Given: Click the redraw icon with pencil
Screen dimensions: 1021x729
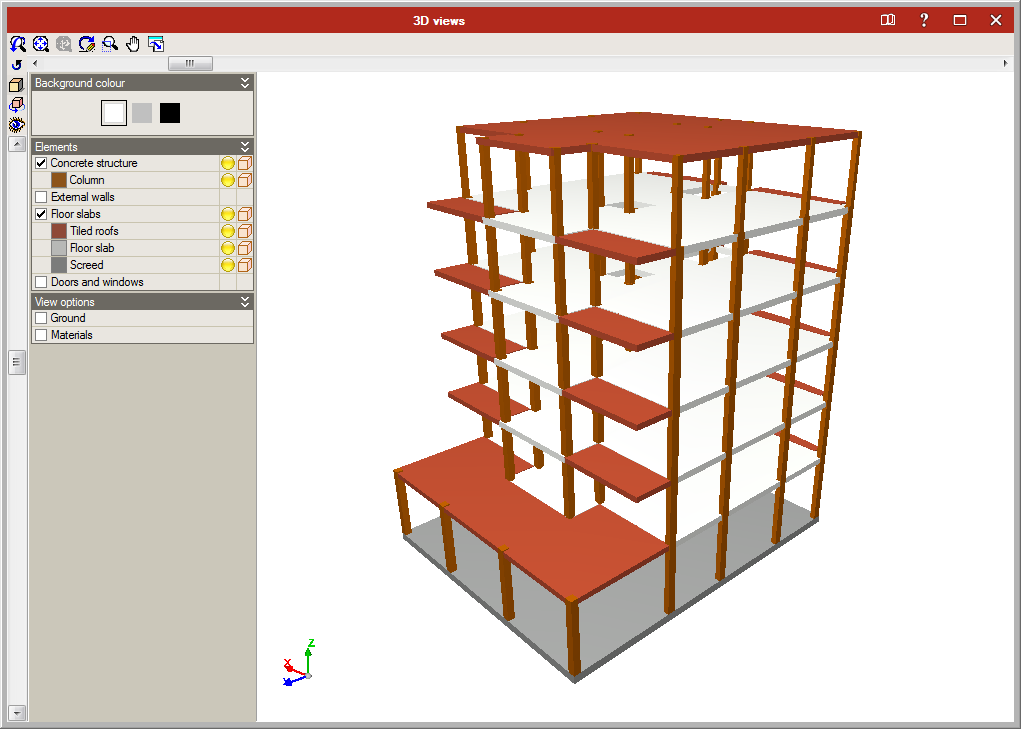Looking at the screenshot, I should tap(87, 44).
